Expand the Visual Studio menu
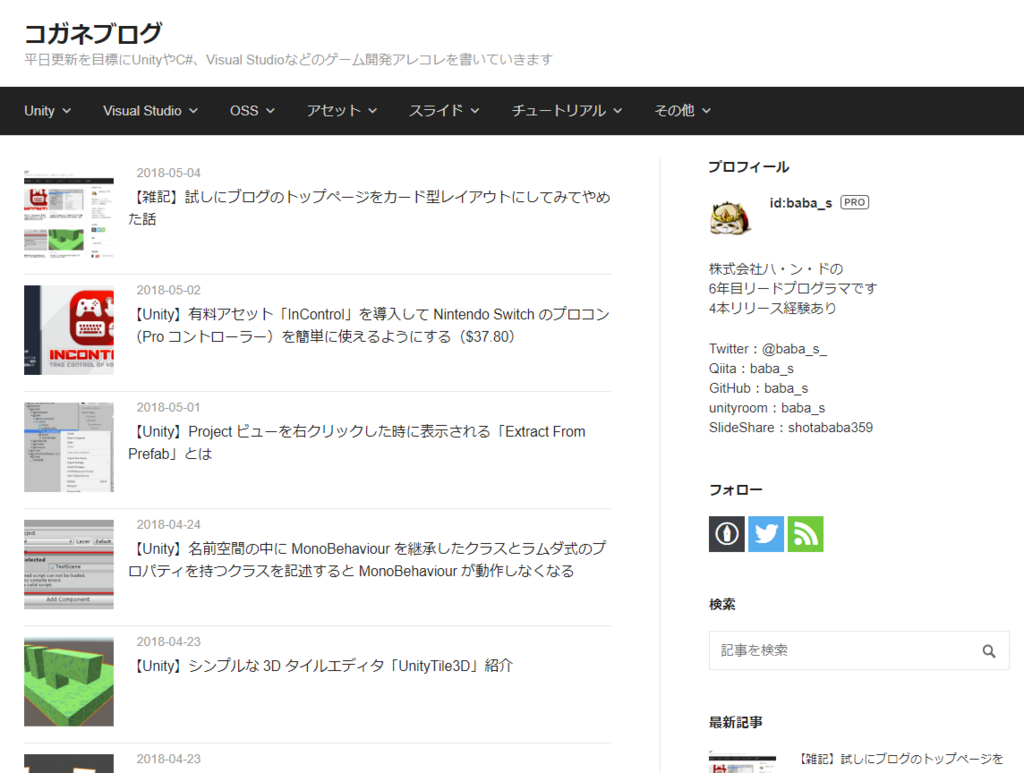The image size is (1024, 773). 150,111
